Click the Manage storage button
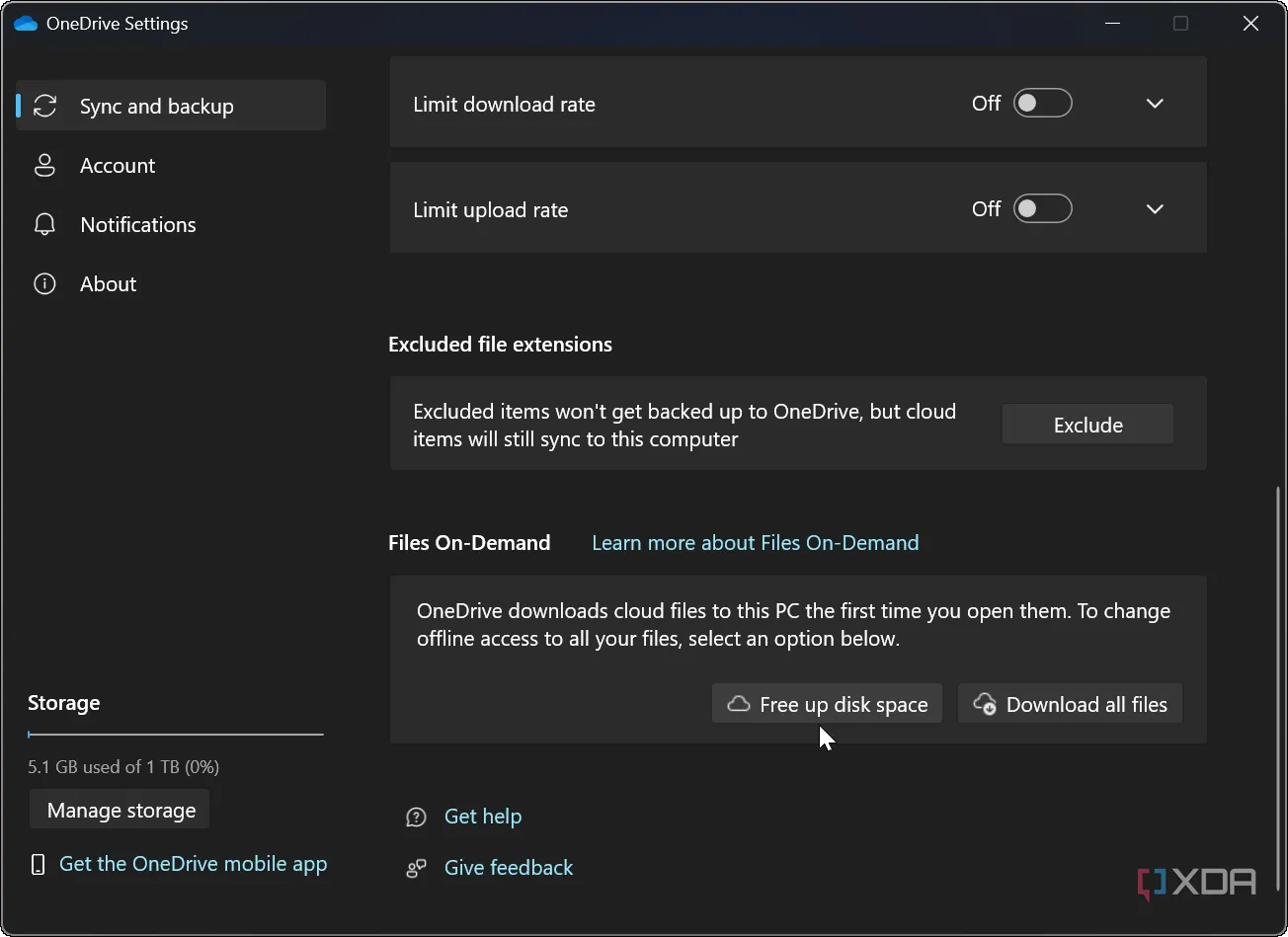1288x937 pixels. [120, 810]
